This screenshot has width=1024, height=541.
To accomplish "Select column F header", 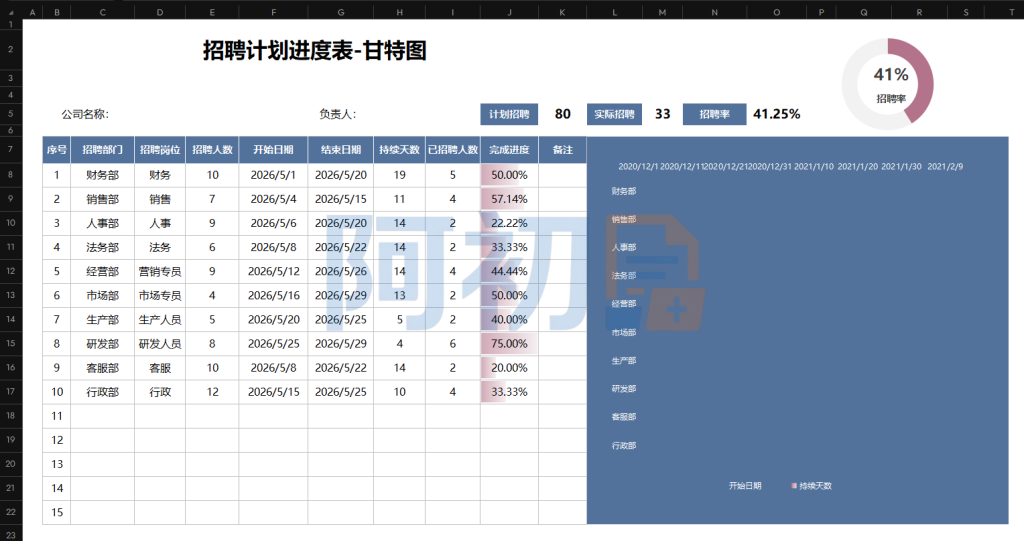I will pyautogui.click(x=274, y=12).
